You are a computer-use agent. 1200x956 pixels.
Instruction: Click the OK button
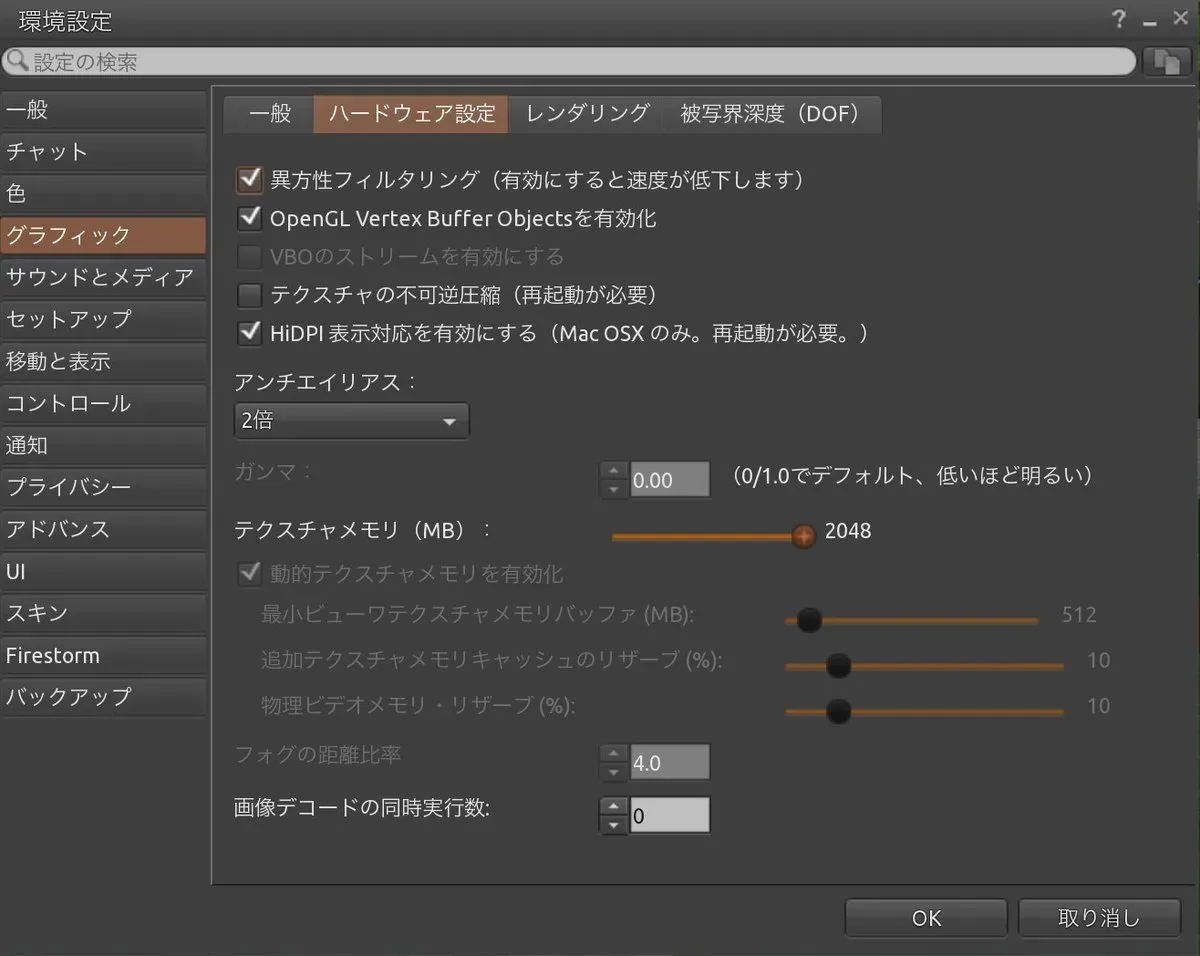click(x=926, y=918)
